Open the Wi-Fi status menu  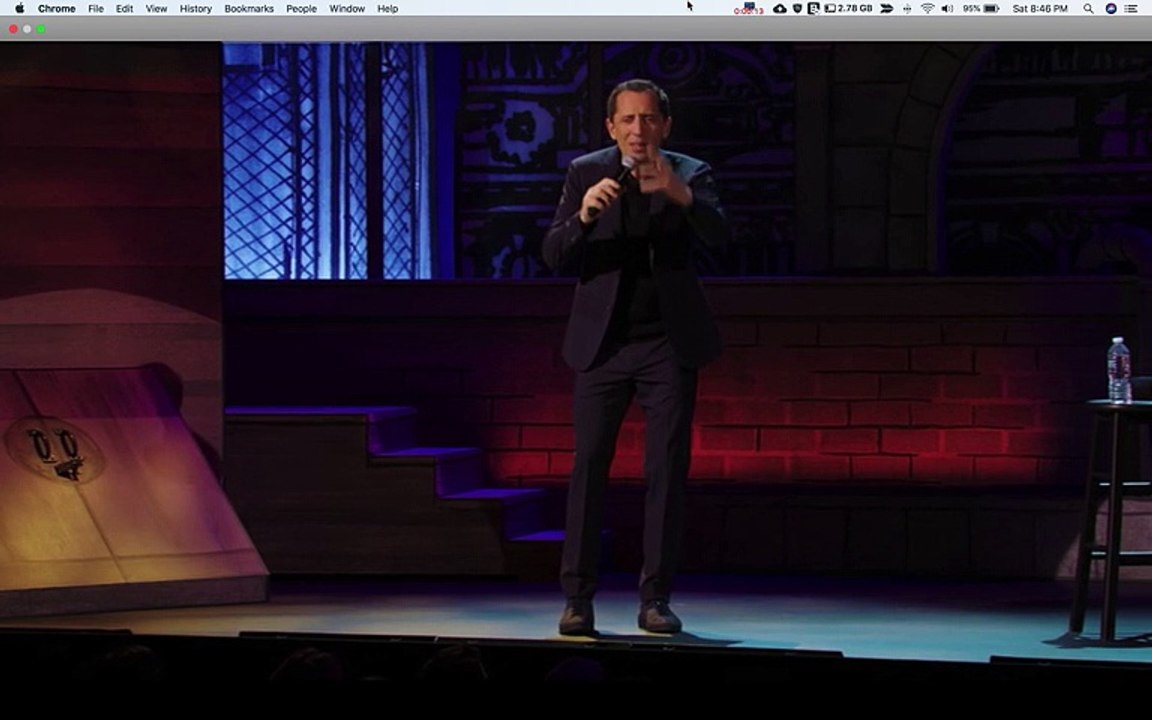click(x=927, y=9)
